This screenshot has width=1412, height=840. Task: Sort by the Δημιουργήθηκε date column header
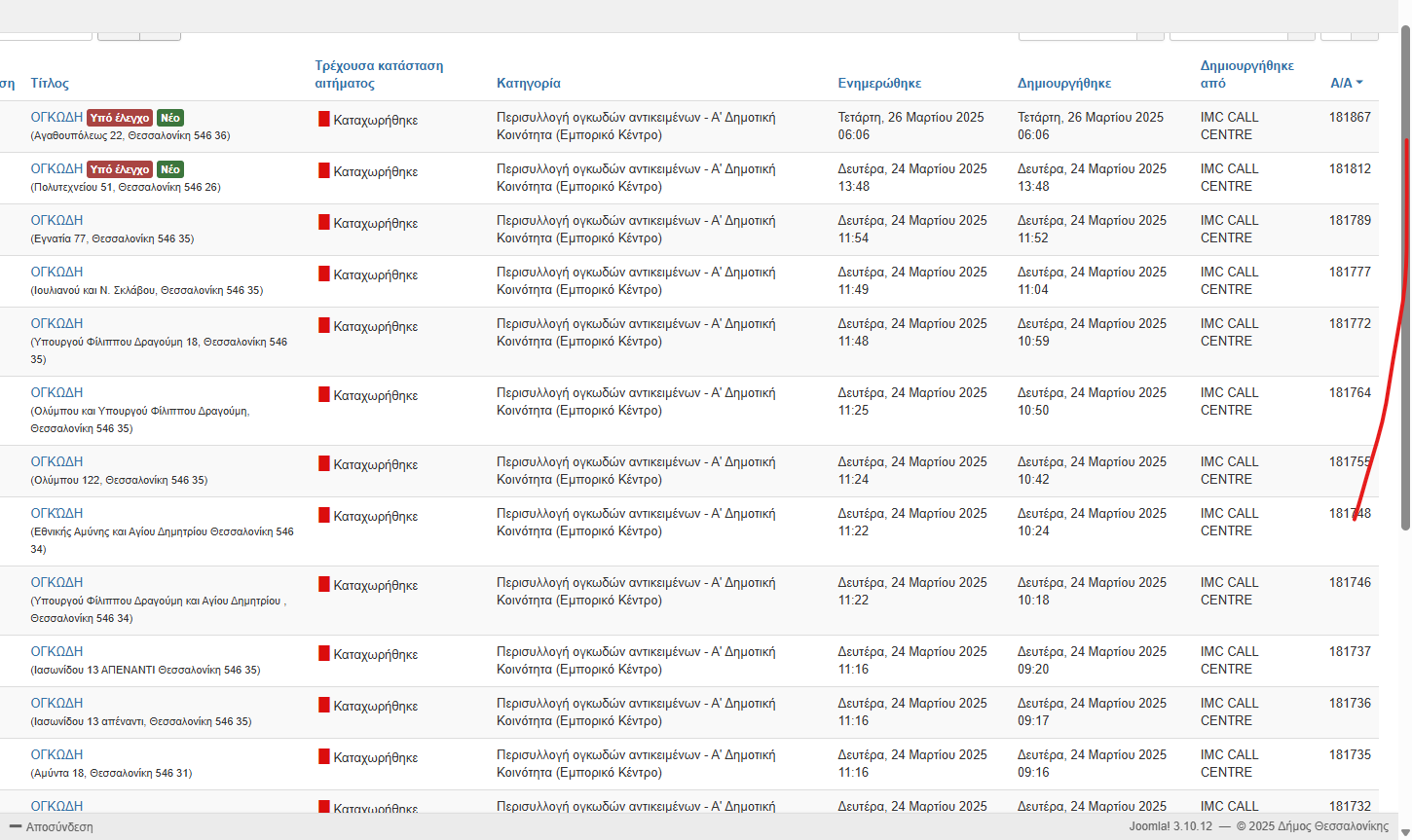pos(1064,83)
